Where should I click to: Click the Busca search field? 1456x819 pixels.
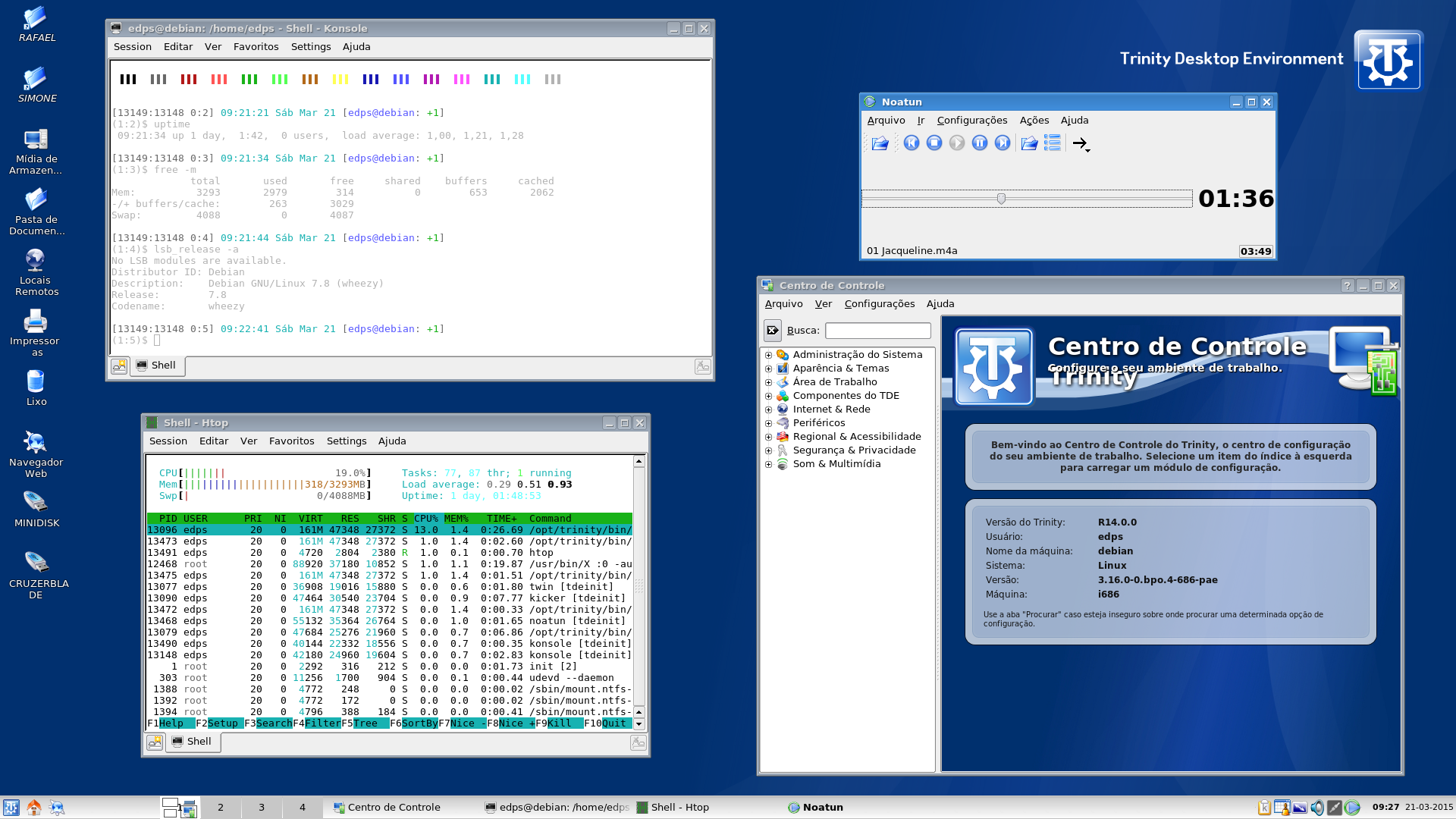coord(877,331)
